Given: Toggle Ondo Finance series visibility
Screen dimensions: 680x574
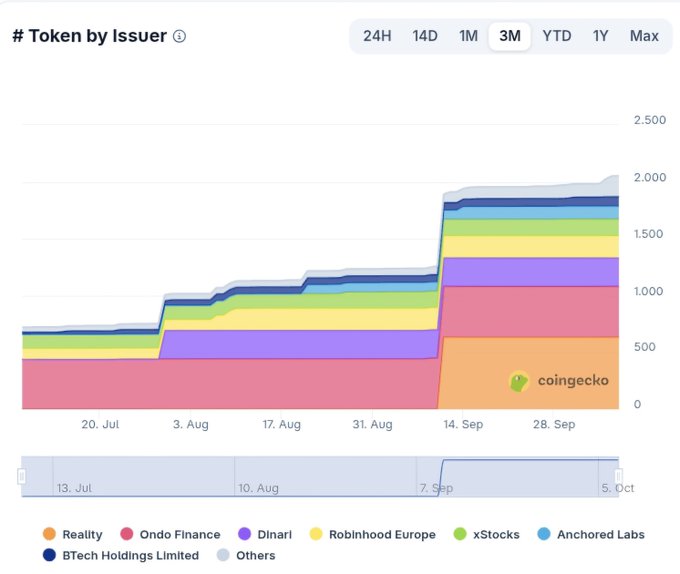Looking at the screenshot, I should [x=170, y=534].
